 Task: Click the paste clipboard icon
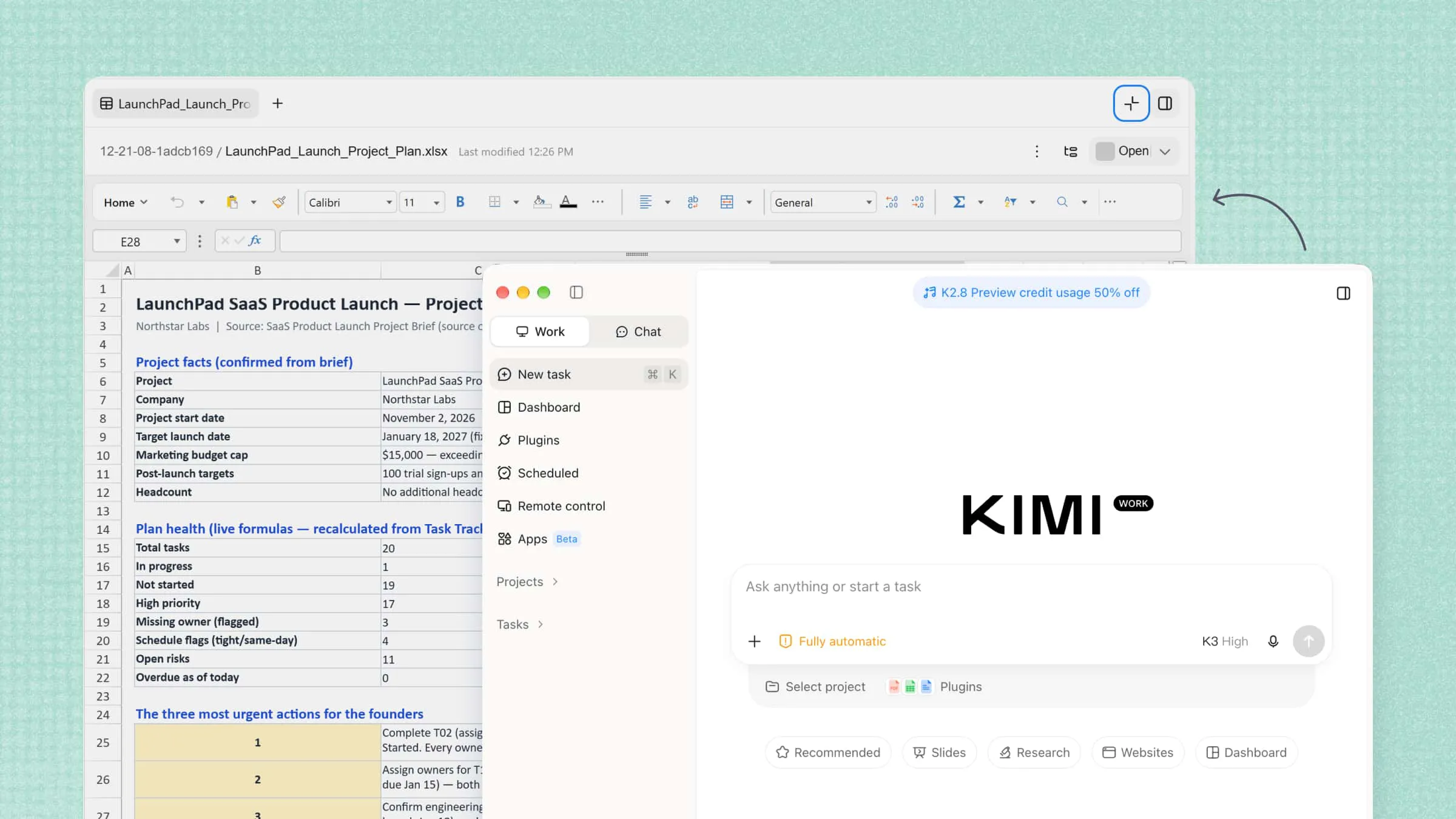point(232,202)
